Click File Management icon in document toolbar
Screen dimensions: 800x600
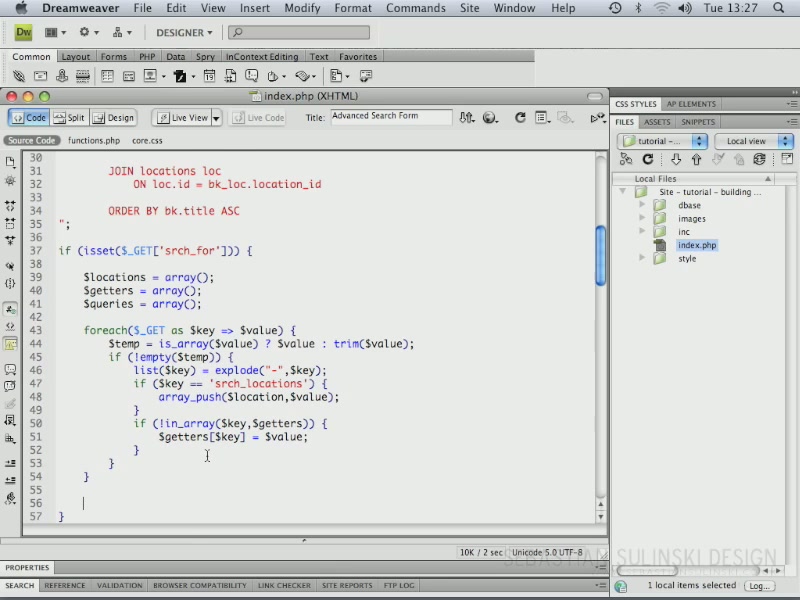[x=466, y=118]
